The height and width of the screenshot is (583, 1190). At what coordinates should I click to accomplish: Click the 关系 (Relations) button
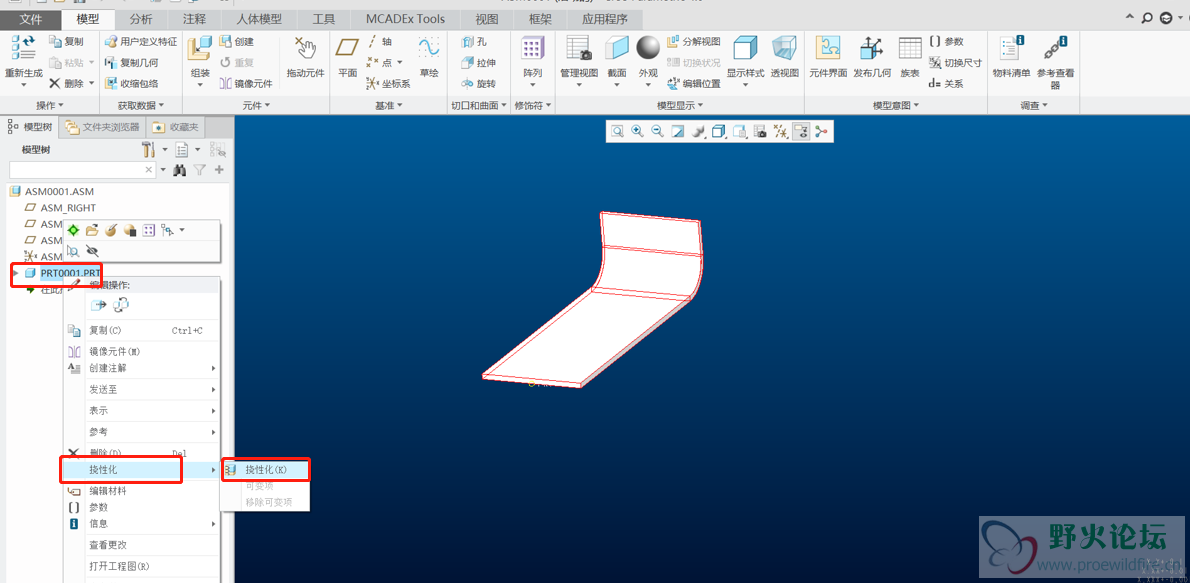click(946, 84)
